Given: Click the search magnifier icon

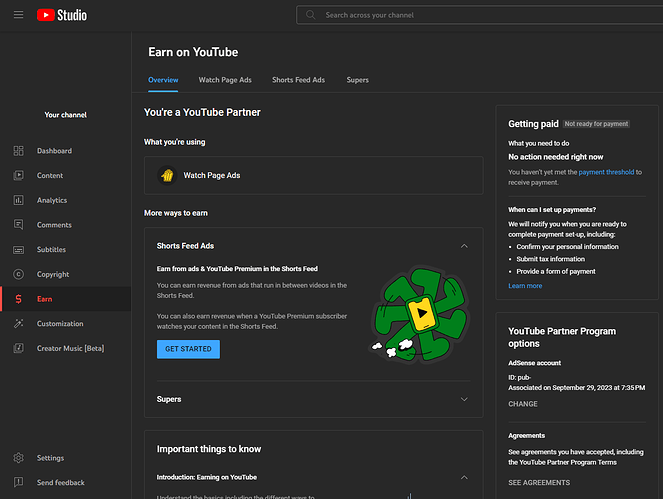Looking at the screenshot, I should pos(310,15).
